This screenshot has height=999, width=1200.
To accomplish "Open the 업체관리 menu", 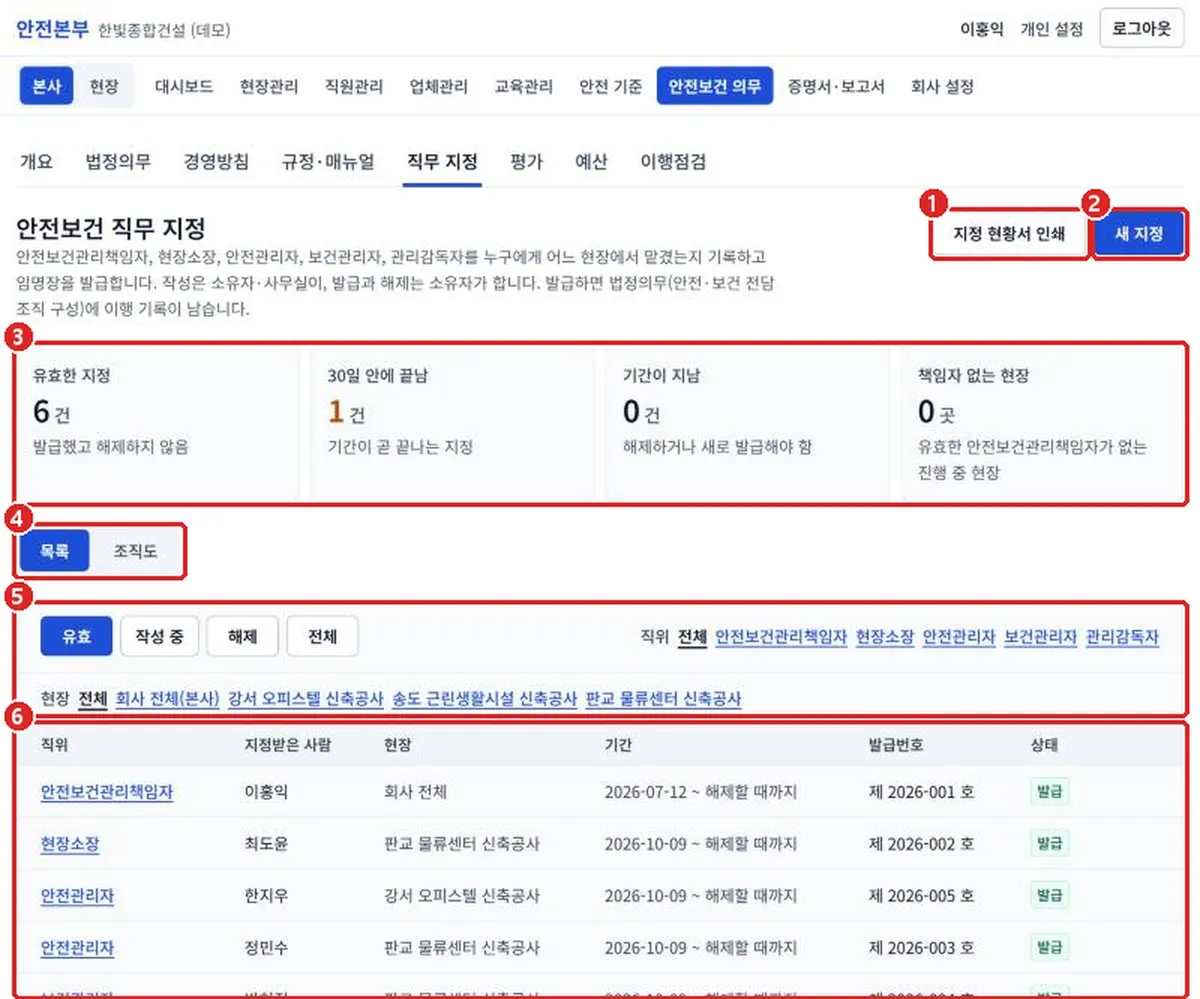I will 439,86.
